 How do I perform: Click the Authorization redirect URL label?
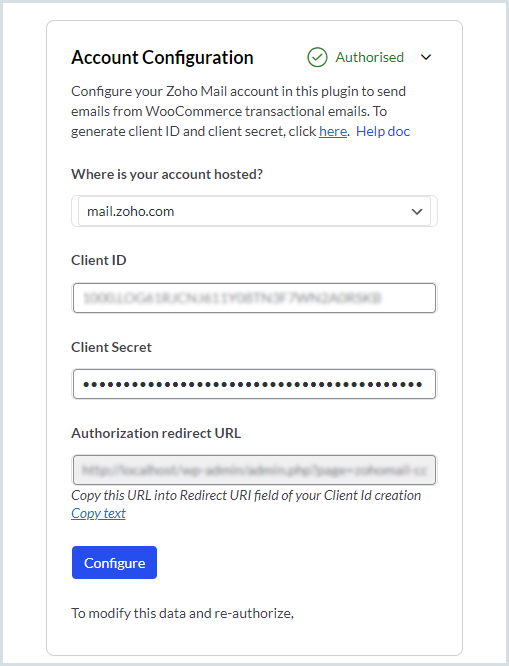click(x=156, y=433)
